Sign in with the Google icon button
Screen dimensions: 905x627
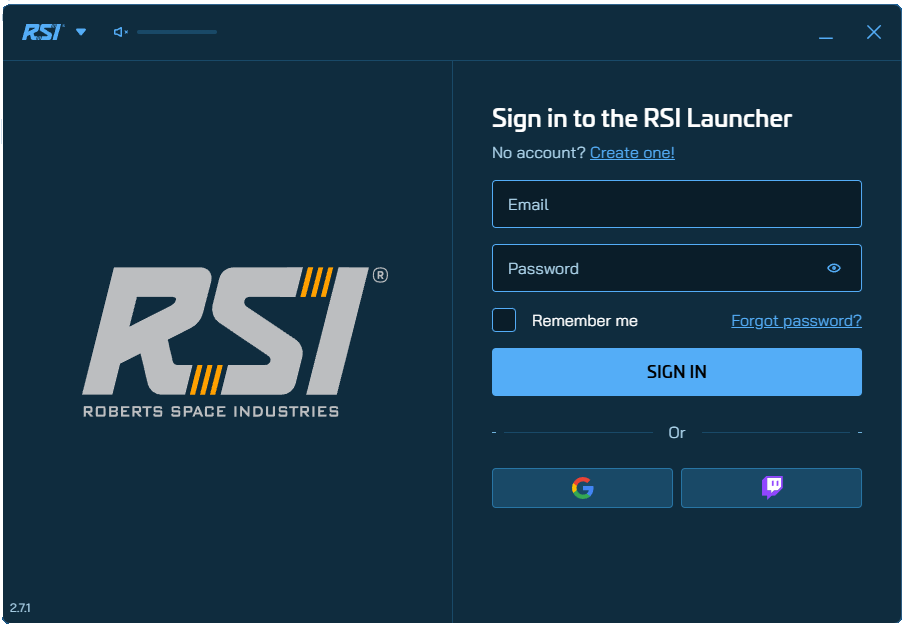582,488
